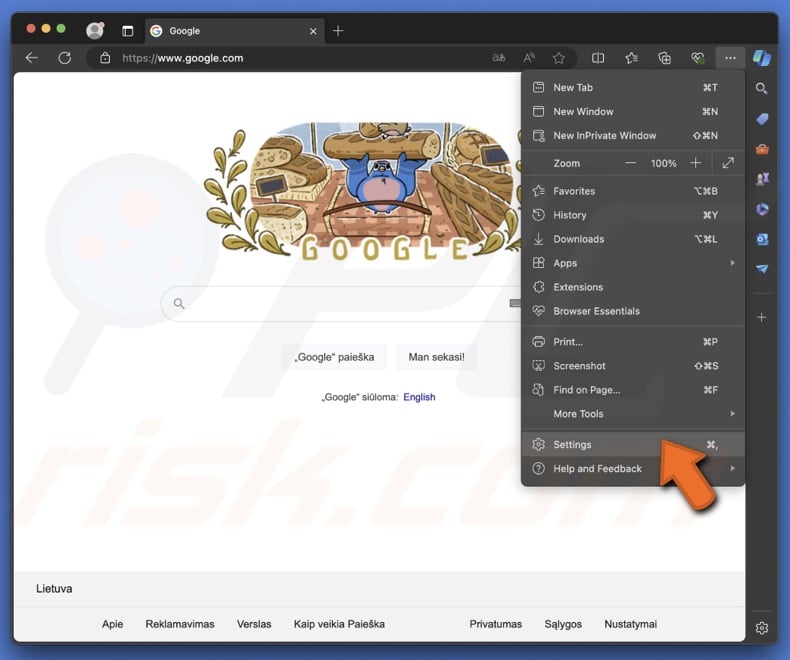Screen dimensions: 790x660
Task: Click the three-dot Settings and more button
Action: [730, 58]
